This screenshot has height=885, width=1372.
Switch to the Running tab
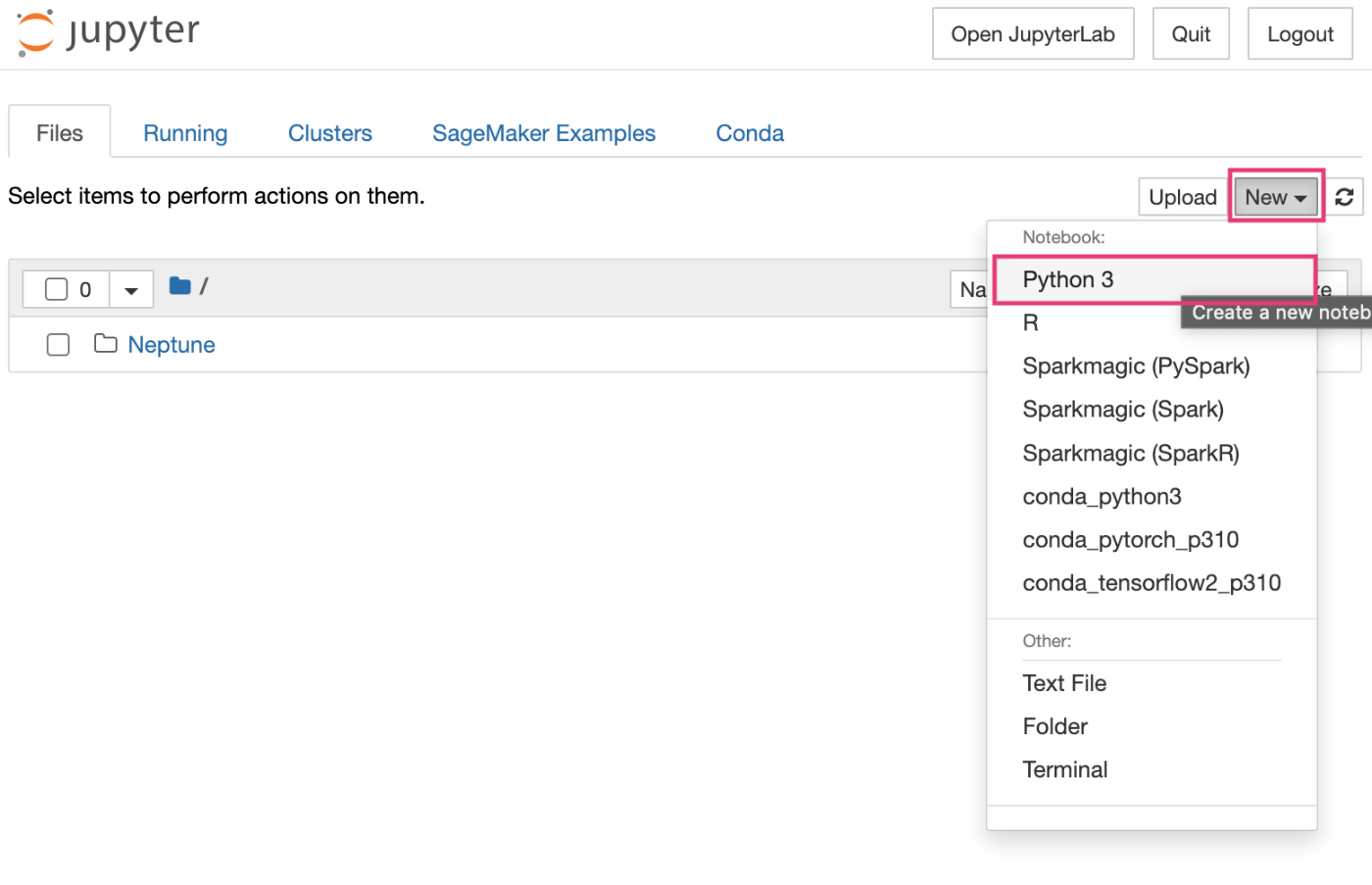pos(185,133)
